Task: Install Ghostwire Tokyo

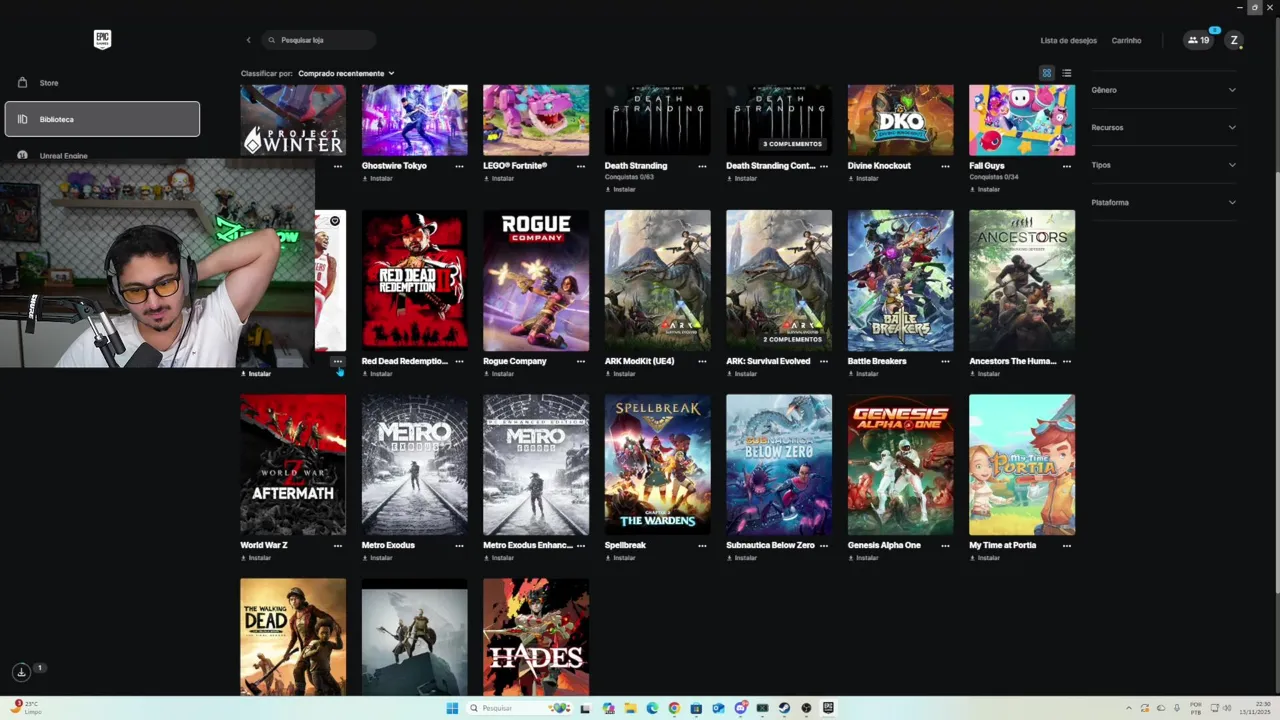Action: 377,178
